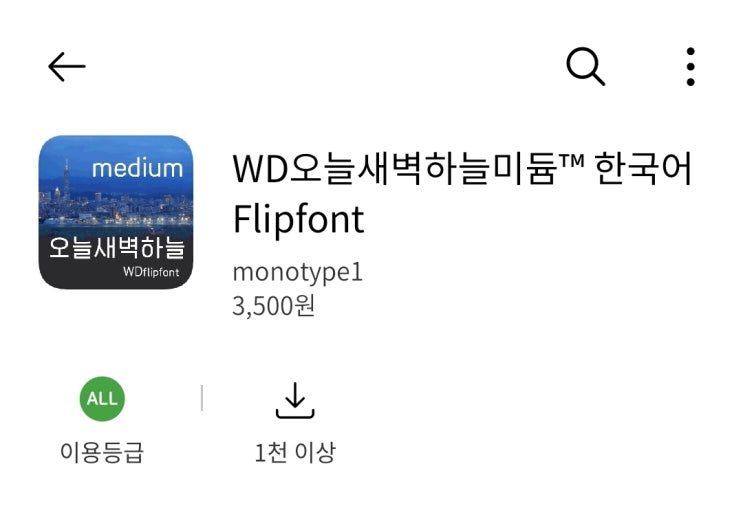Tap the dark lower band of app icon
743x506 pixels.
click(116, 258)
